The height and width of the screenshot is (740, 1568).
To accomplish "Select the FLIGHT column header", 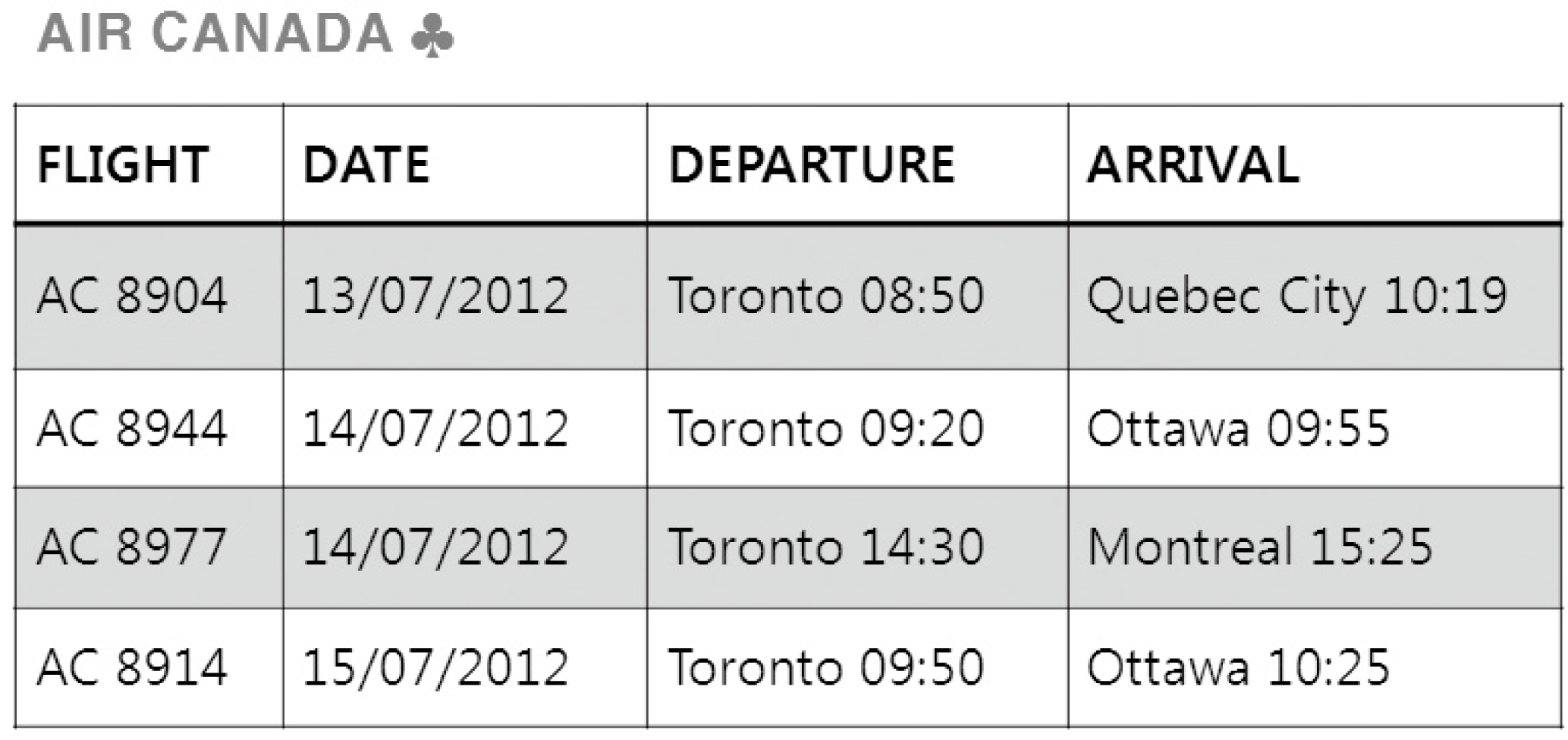I will coord(123,165).
